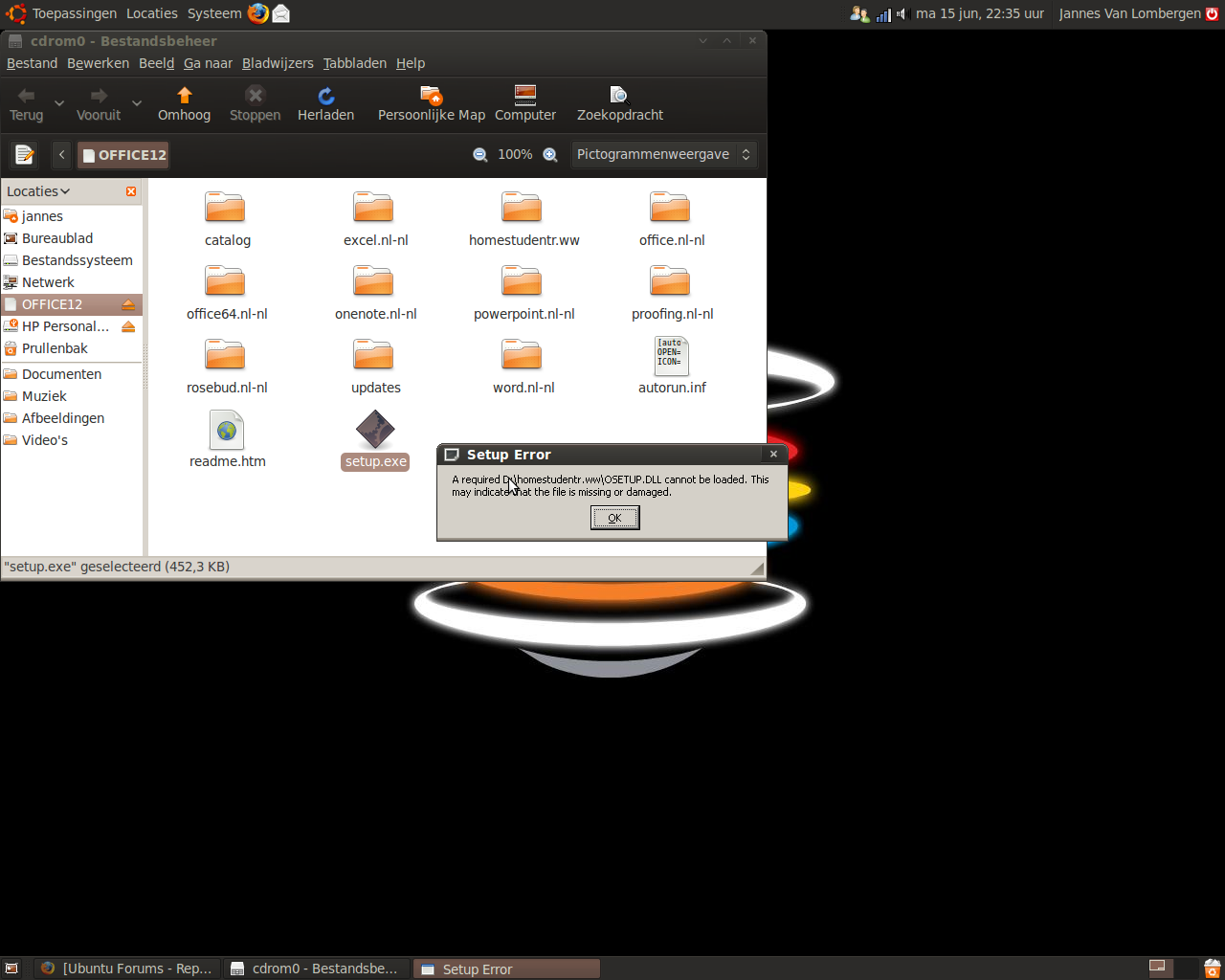Screen dimensions: 1225x980
Task: Click the volume icon in panel
Action: [x=901, y=14]
